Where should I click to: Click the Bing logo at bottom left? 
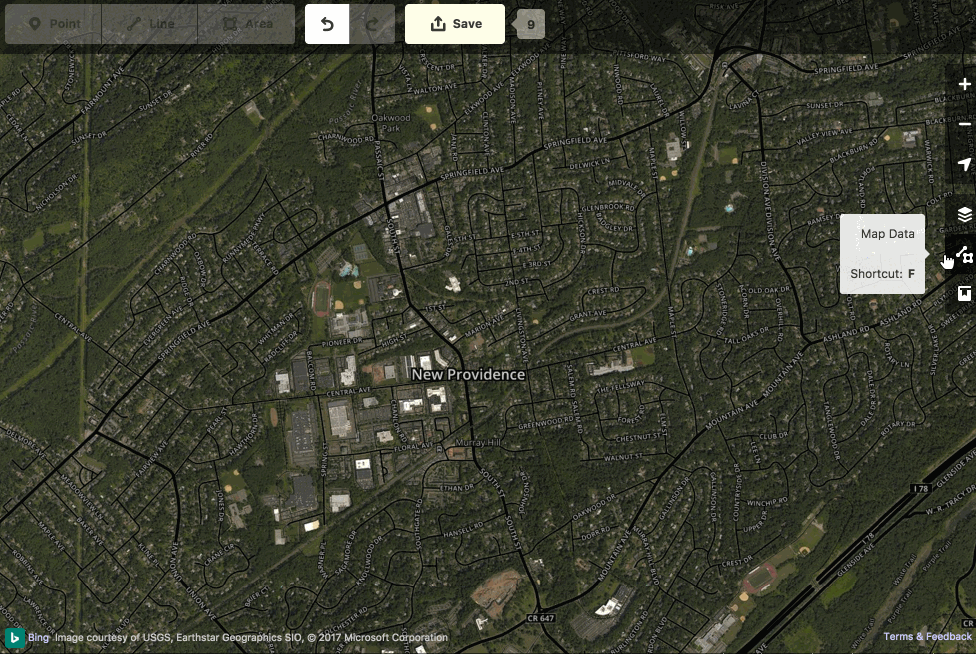pyautogui.click(x=12, y=637)
